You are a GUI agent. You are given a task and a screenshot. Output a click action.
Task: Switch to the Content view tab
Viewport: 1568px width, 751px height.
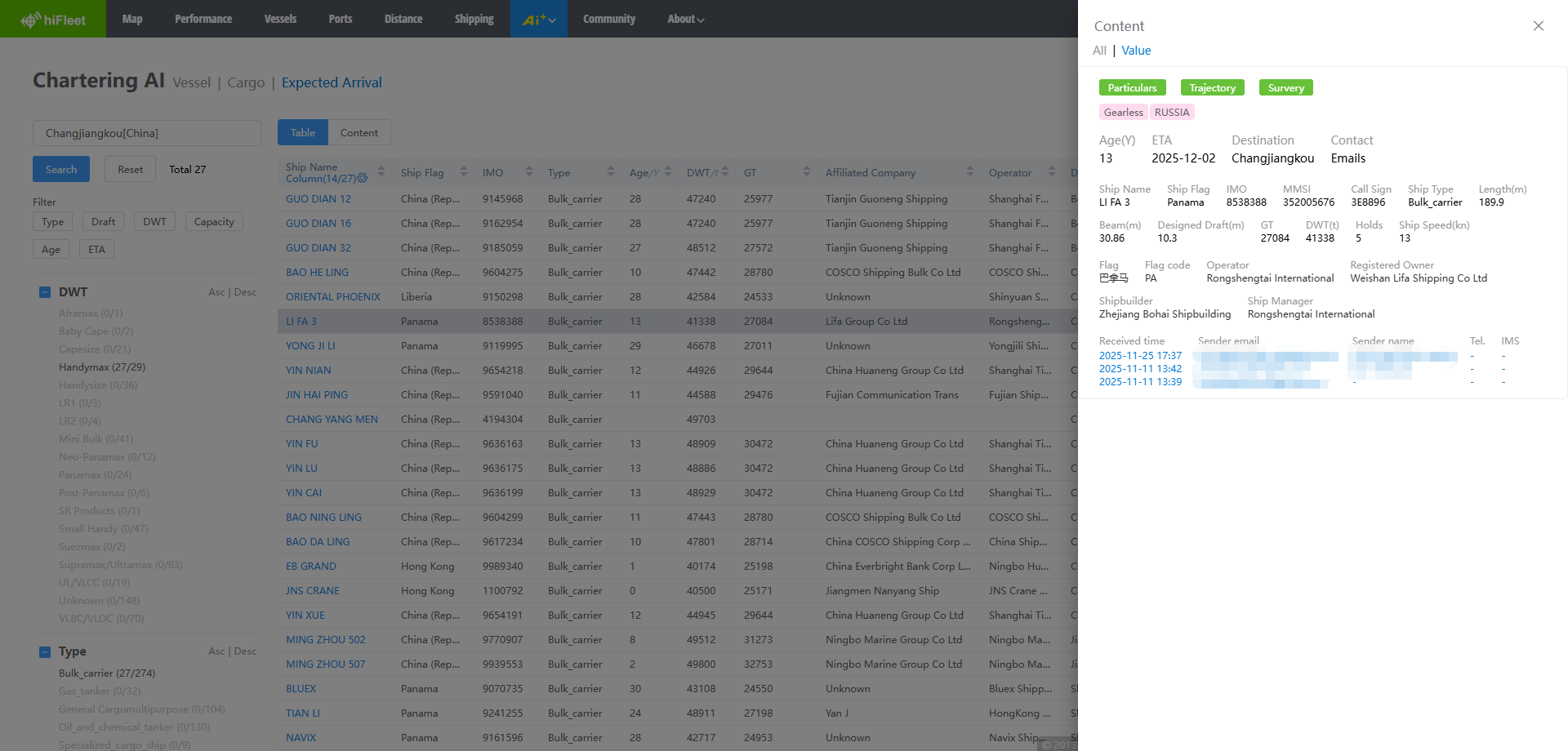[x=359, y=133]
